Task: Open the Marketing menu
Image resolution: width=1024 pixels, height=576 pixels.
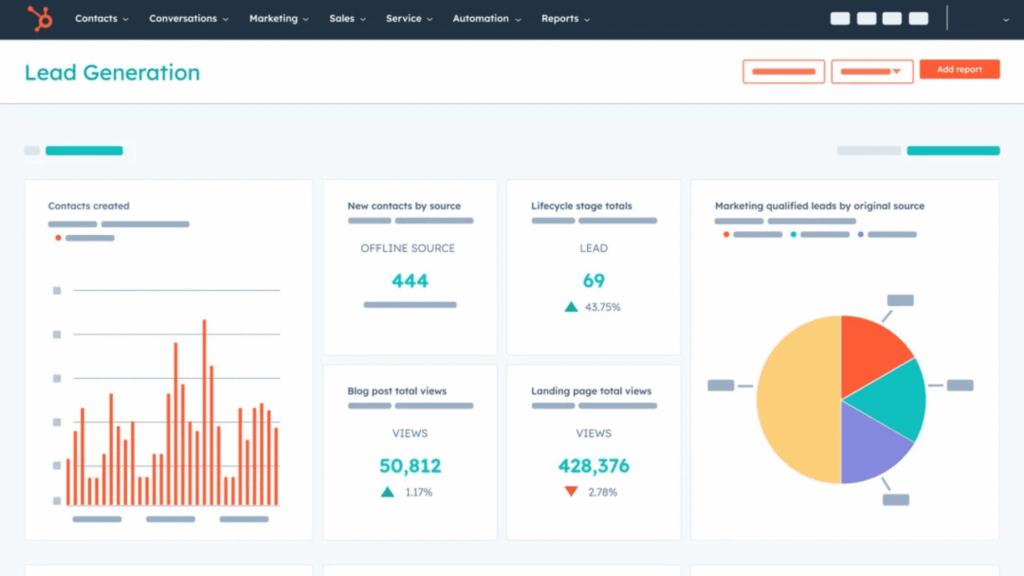Action: click(x=279, y=19)
